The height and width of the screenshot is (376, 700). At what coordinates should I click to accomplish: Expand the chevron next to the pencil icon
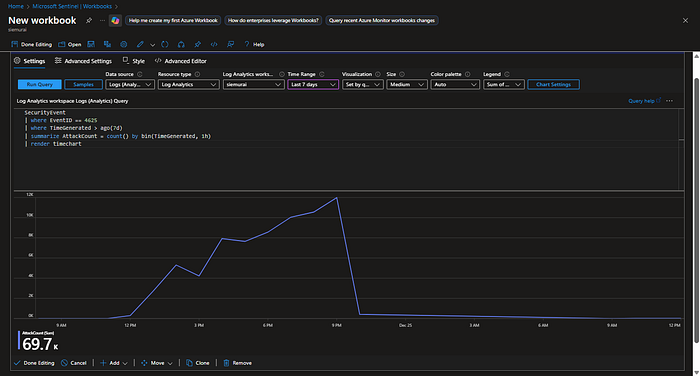[152, 45]
